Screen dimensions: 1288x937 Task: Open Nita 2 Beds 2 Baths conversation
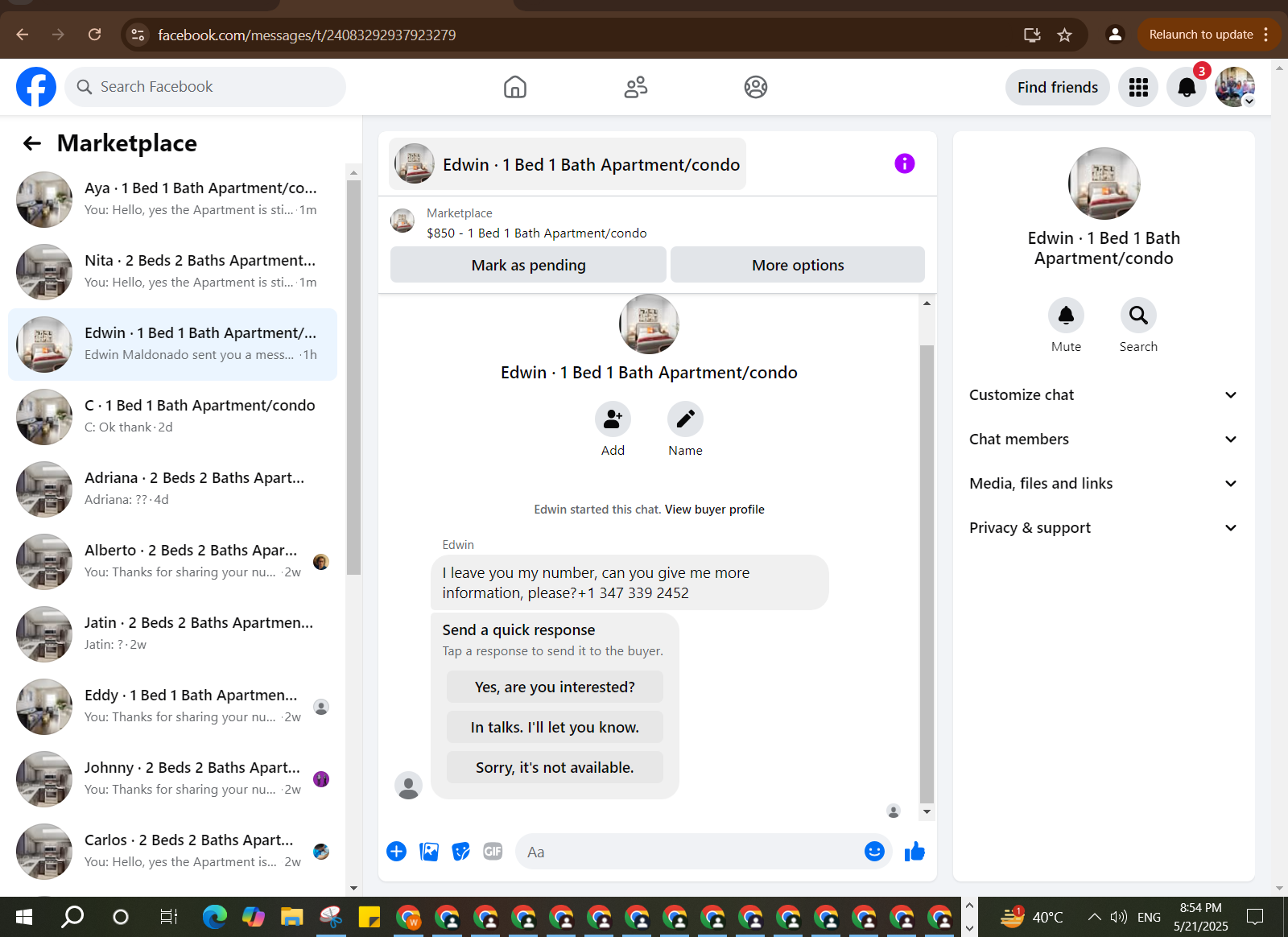[x=172, y=271]
